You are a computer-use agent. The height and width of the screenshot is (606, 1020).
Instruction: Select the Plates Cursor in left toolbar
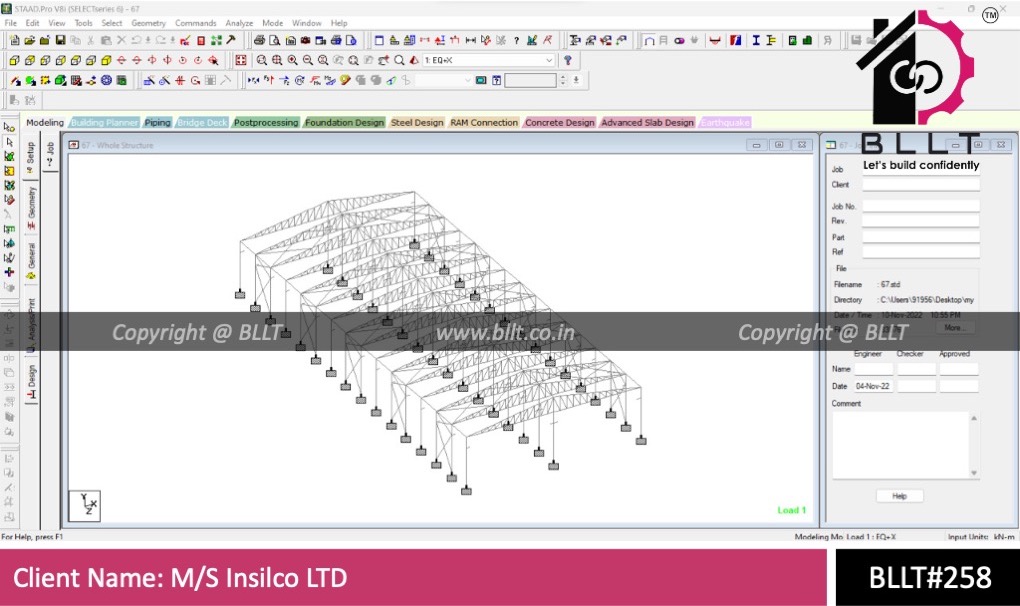[9, 157]
